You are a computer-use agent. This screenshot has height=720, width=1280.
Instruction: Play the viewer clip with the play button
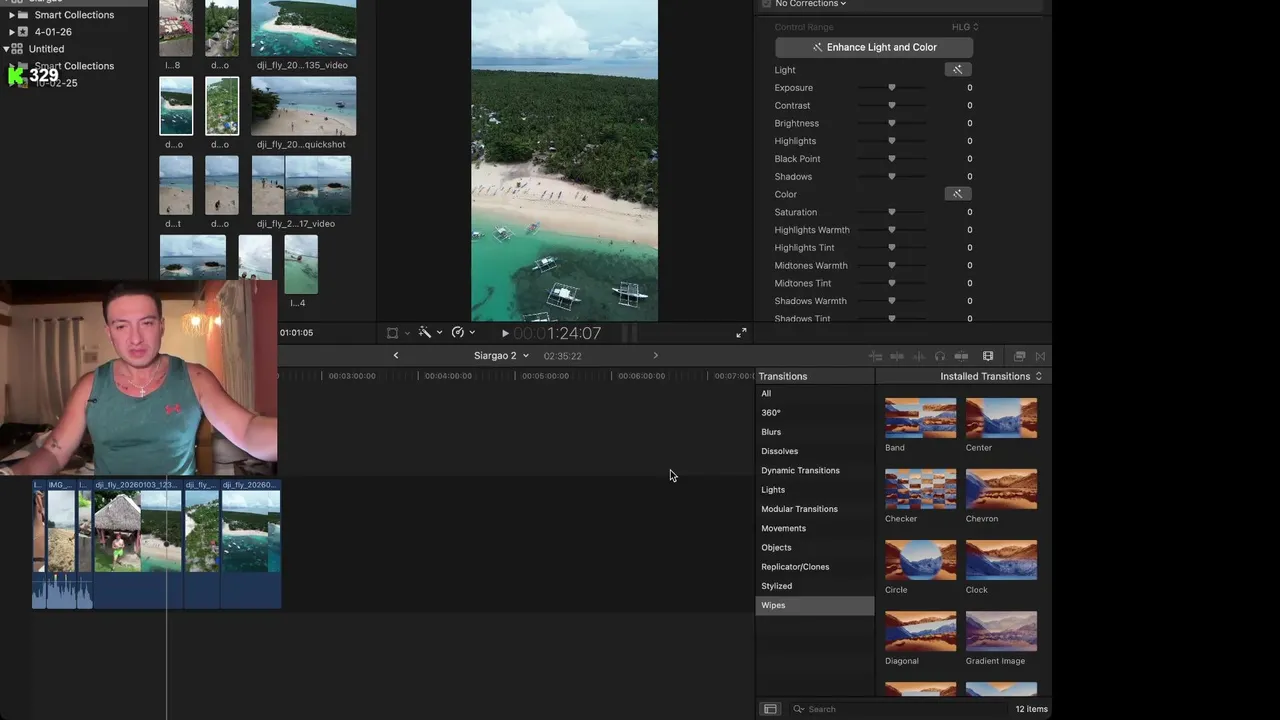click(505, 333)
